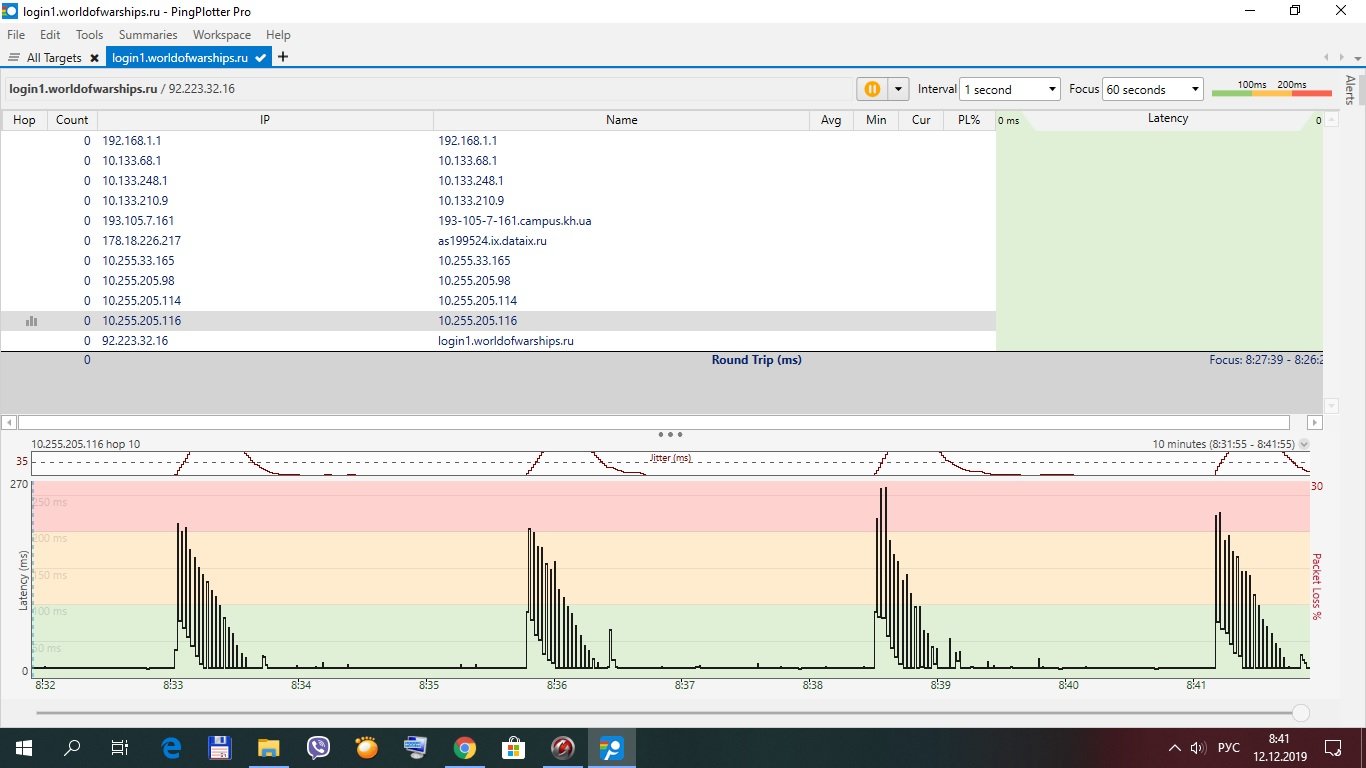Viewport: 1366px width, 768px height.
Task: Open dropdown arrow next to pause button
Action: (898, 89)
